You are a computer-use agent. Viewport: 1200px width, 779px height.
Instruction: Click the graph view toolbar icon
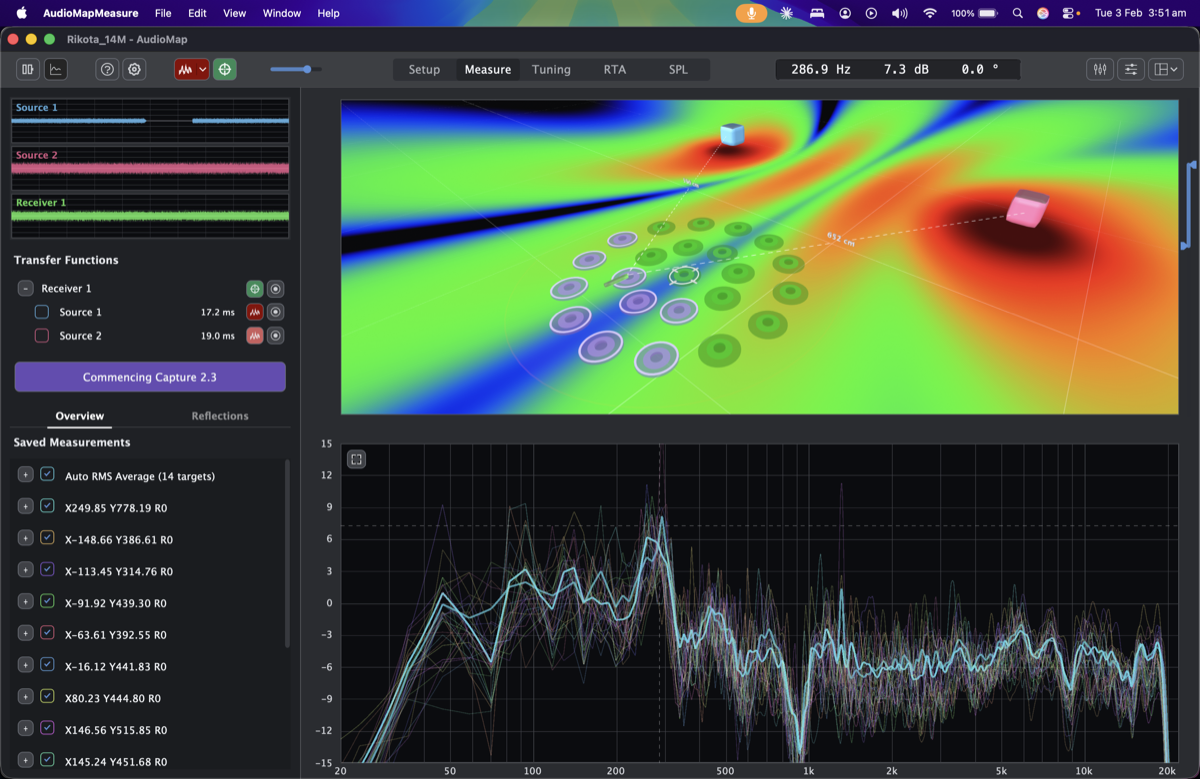click(x=56, y=69)
